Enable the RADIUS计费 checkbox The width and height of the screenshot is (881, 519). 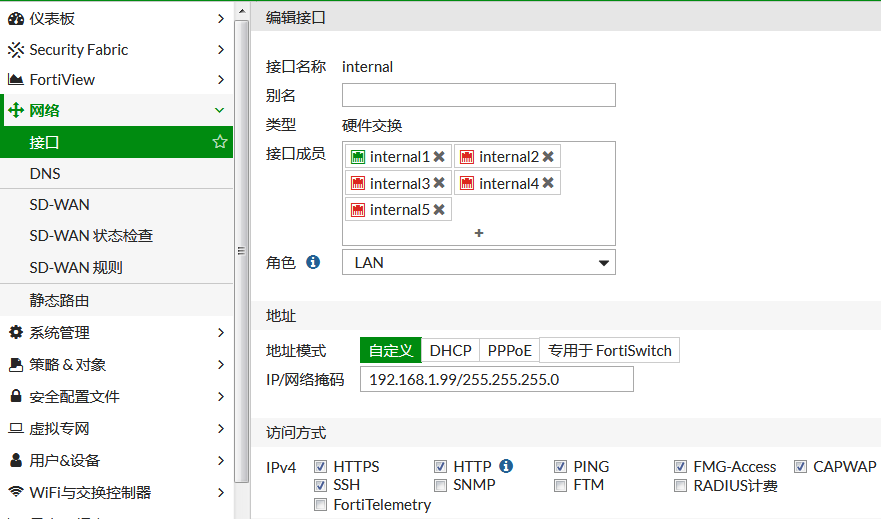point(680,485)
